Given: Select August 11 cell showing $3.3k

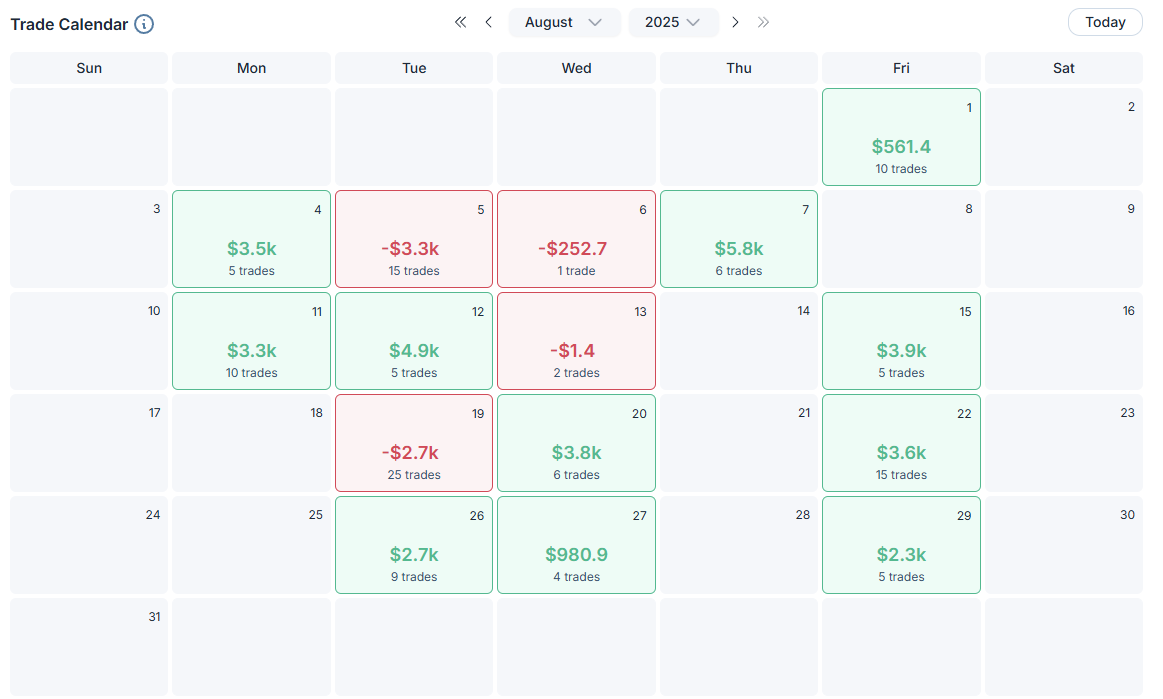Looking at the screenshot, I should point(251,341).
